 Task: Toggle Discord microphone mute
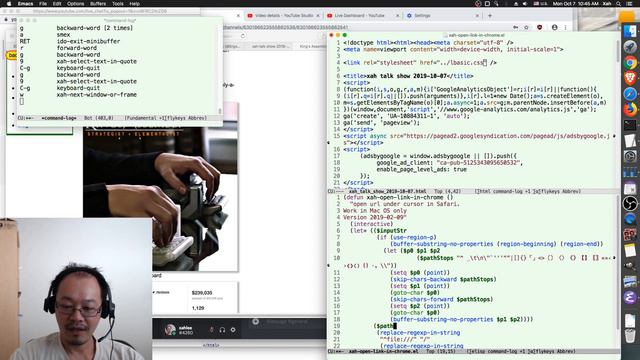211,330
